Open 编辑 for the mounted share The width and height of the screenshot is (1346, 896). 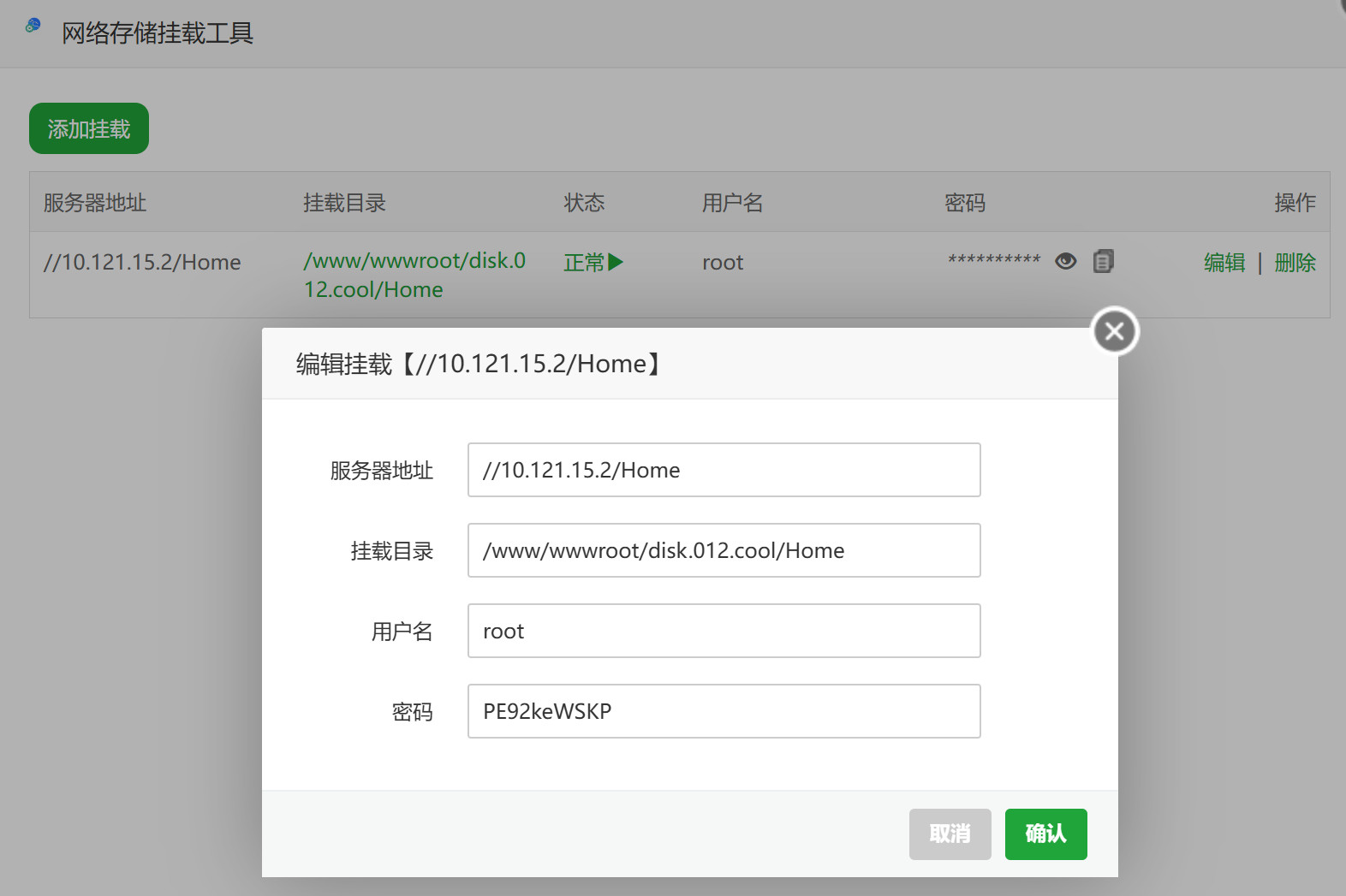[1224, 263]
